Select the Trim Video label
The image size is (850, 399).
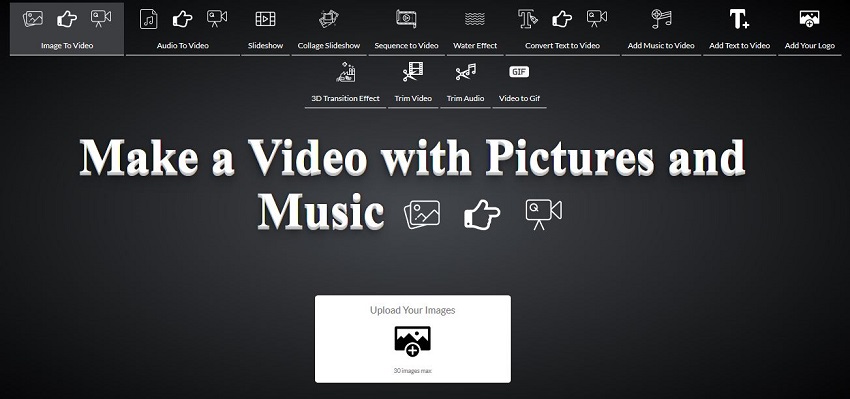pyautogui.click(x=413, y=98)
